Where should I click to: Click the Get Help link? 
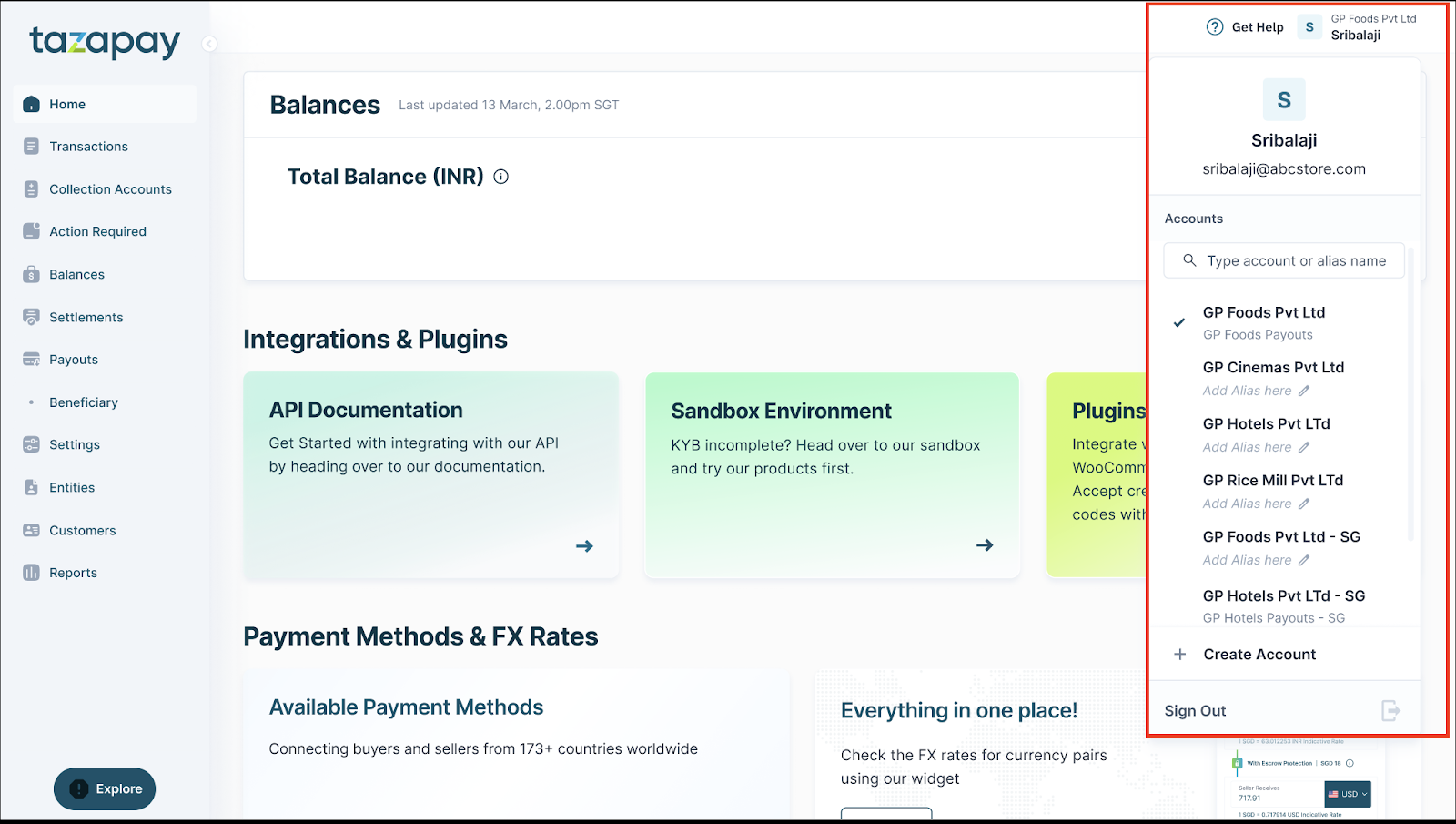tap(1245, 27)
